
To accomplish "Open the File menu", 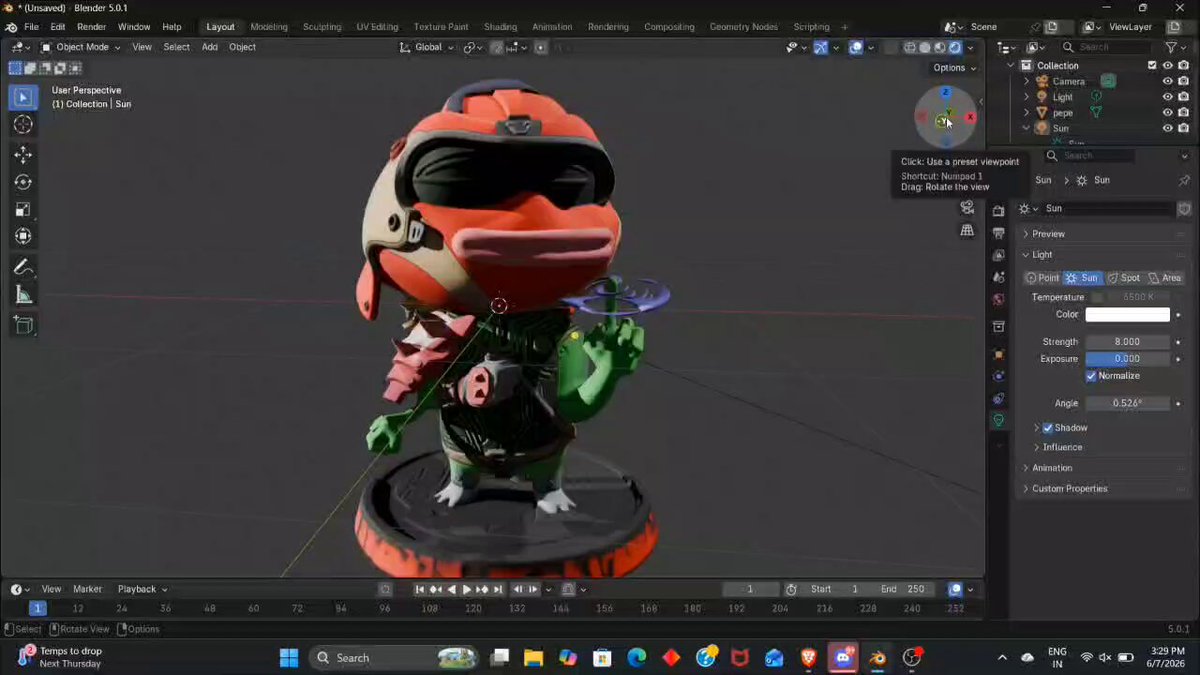I will click(31, 27).
